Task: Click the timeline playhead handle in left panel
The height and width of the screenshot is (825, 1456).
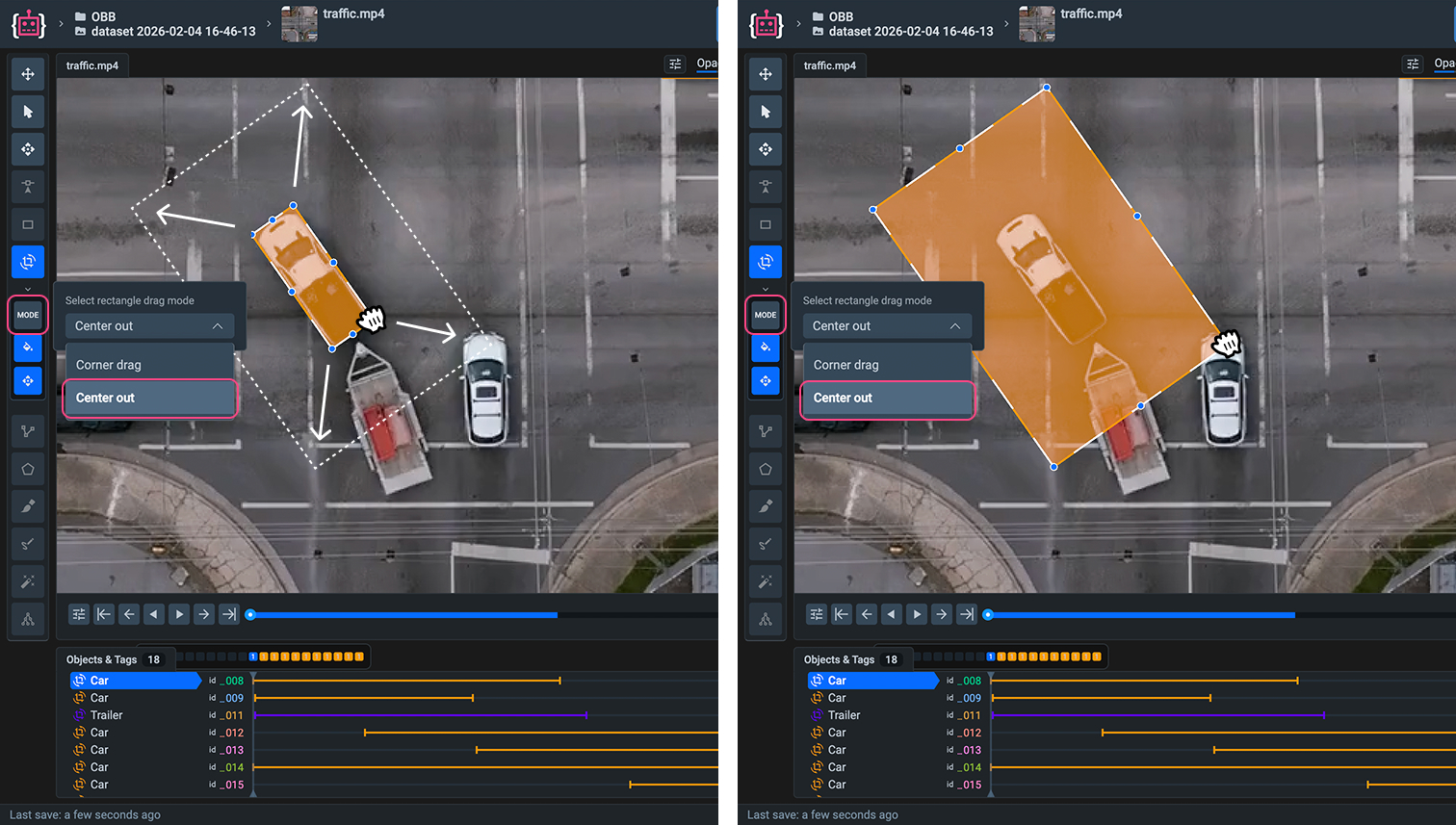Action: coord(250,614)
